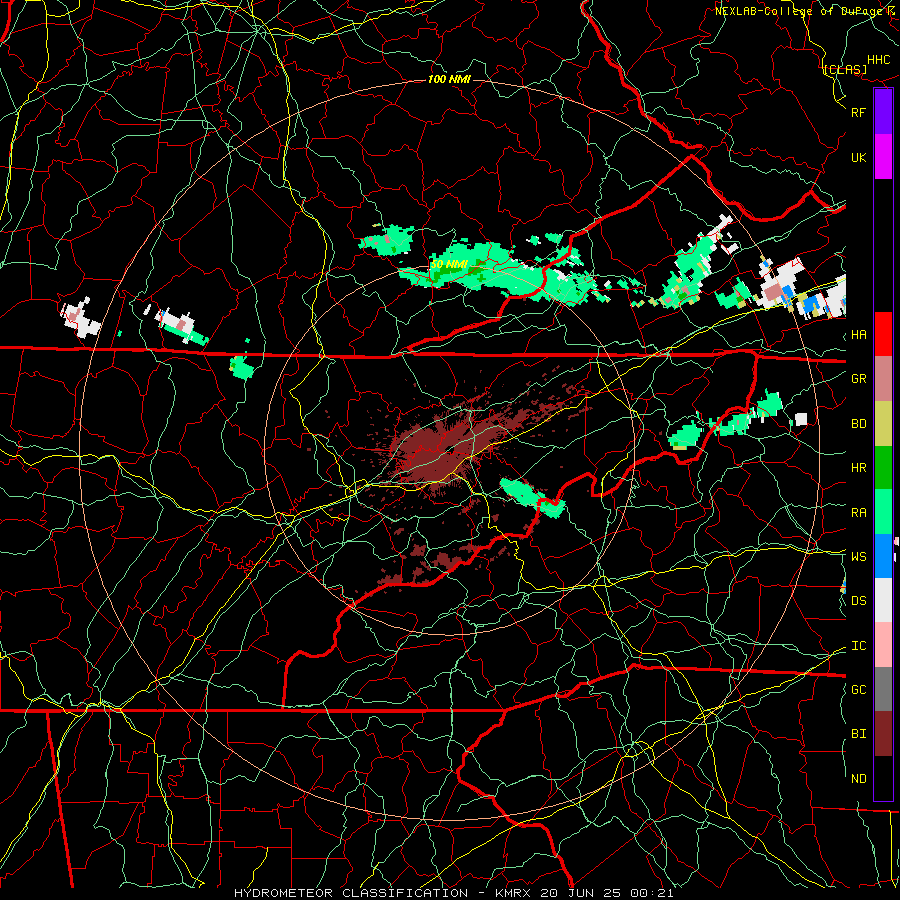Click the [CLAS] units label

(845, 69)
